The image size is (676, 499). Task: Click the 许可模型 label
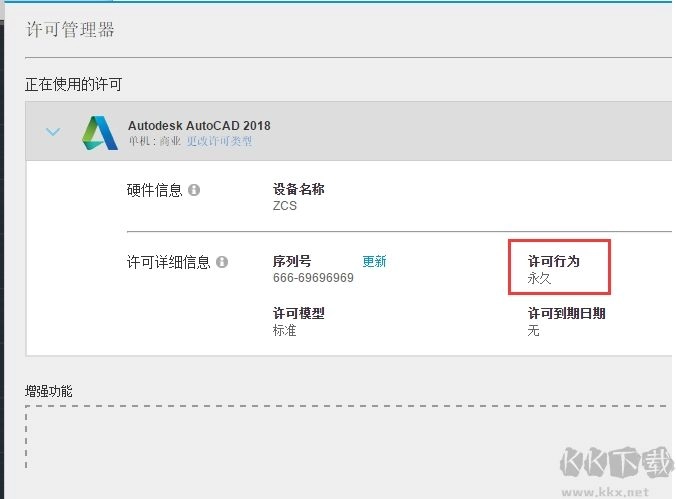[x=298, y=313]
